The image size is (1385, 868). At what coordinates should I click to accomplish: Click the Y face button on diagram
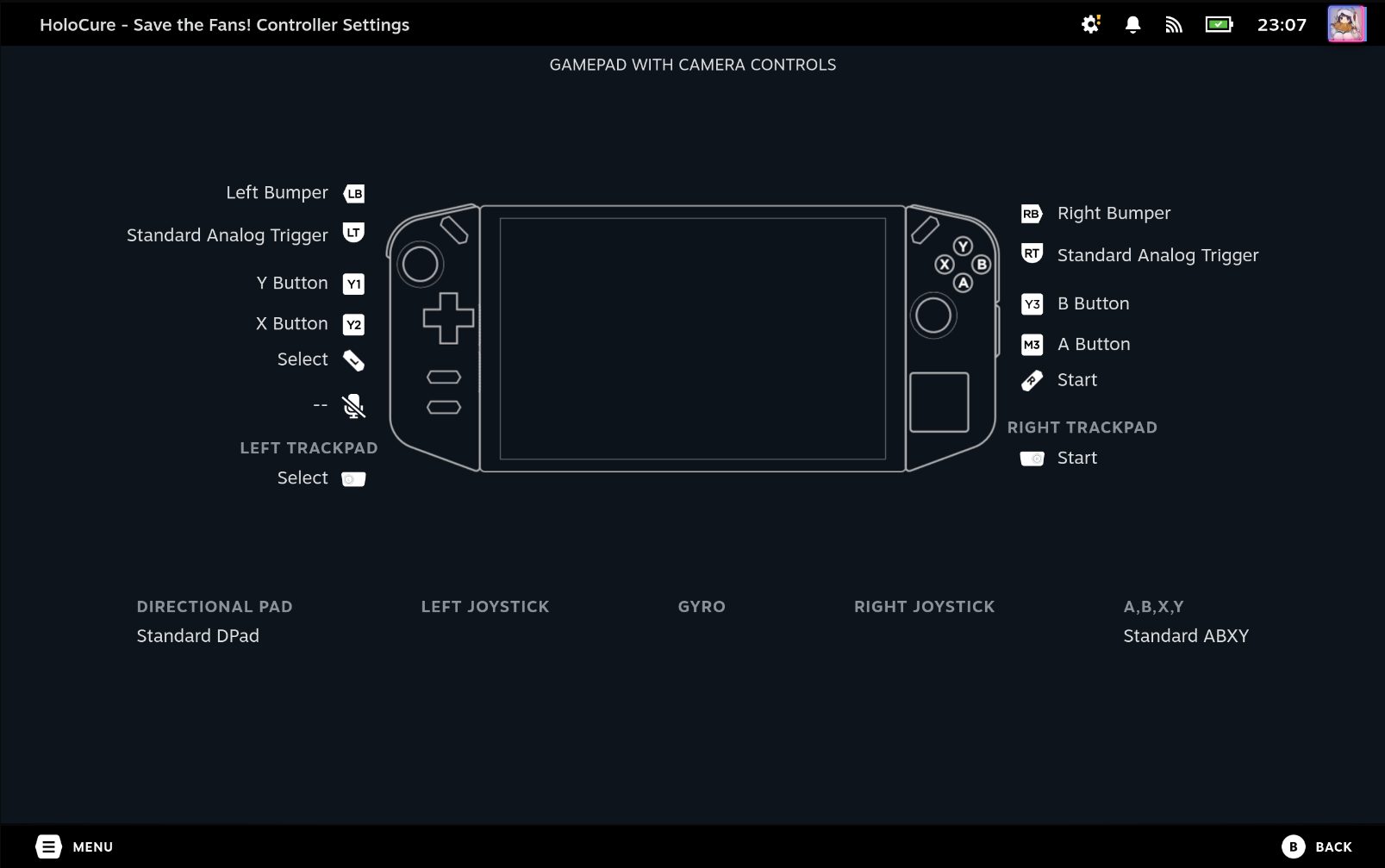963,247
